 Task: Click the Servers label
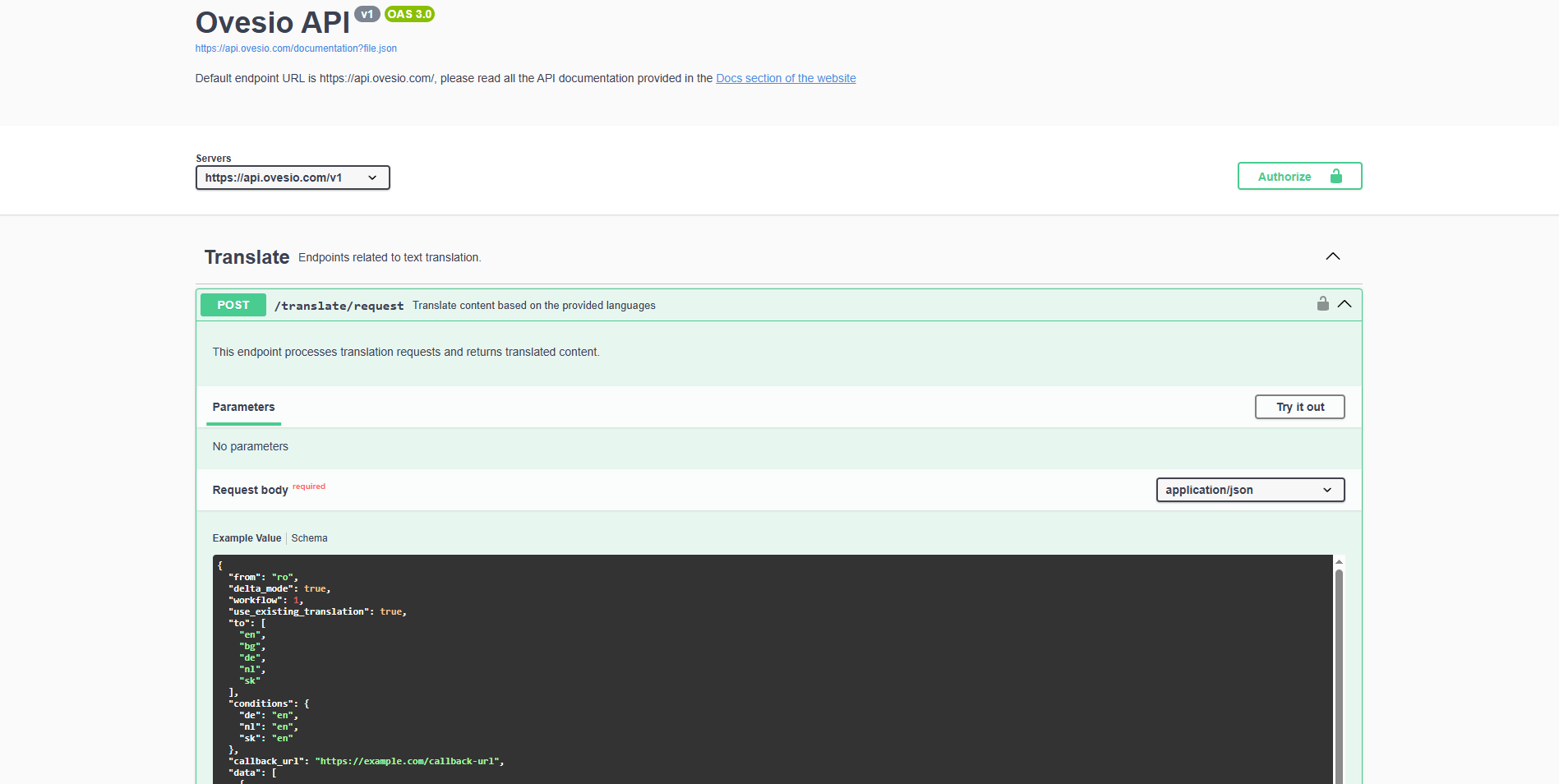[214, 159]
